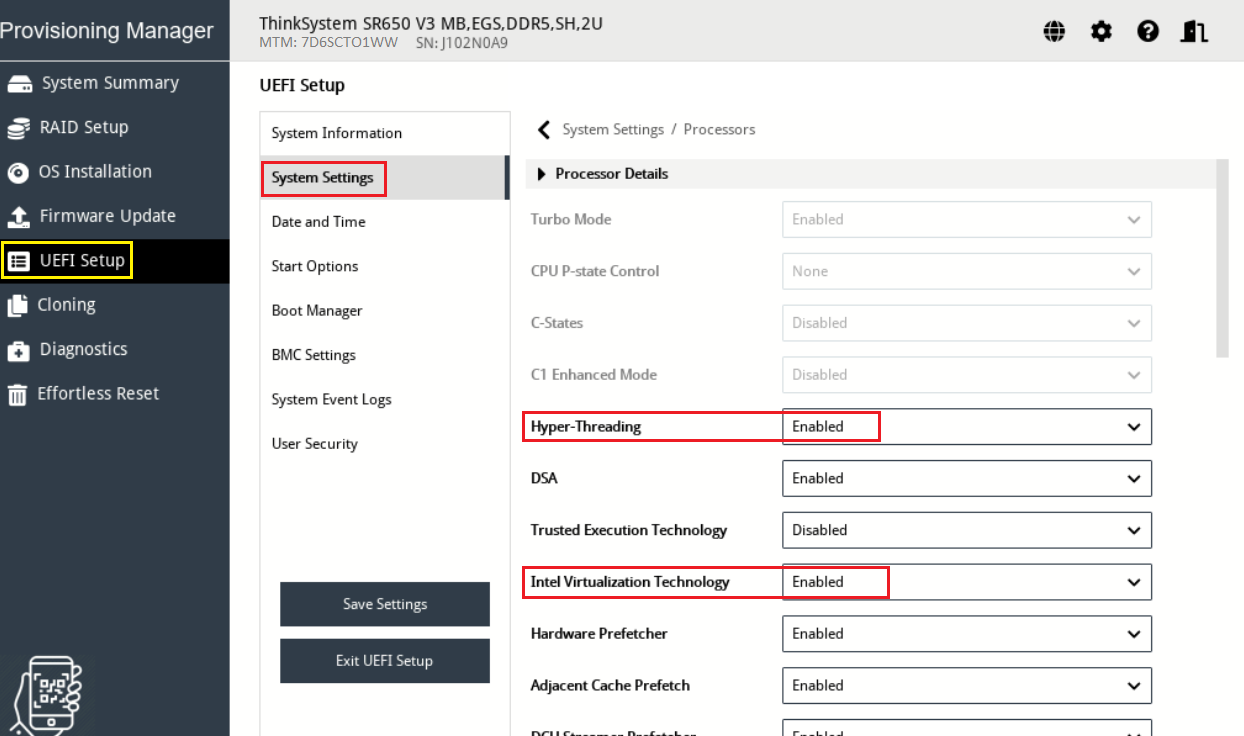
Task: Expand the Processor Details section
Action: point(542,174)
